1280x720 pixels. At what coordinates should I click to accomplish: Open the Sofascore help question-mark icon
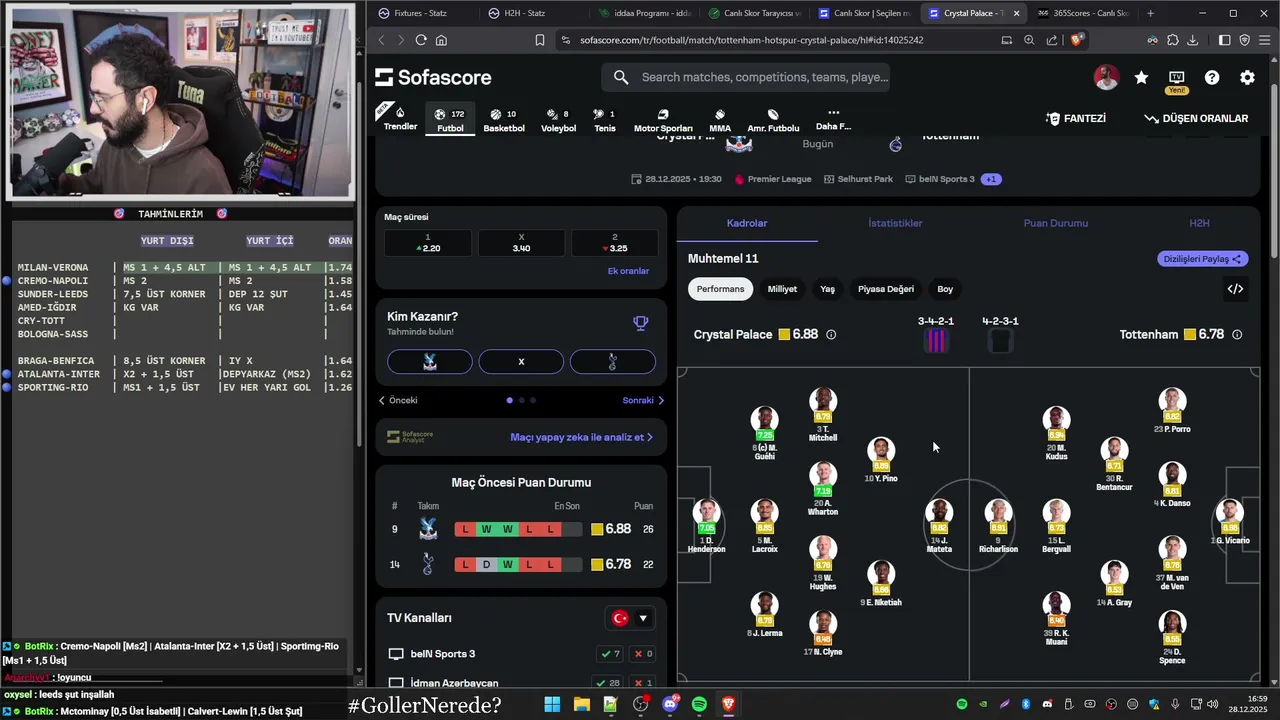tap(1212, 77)
